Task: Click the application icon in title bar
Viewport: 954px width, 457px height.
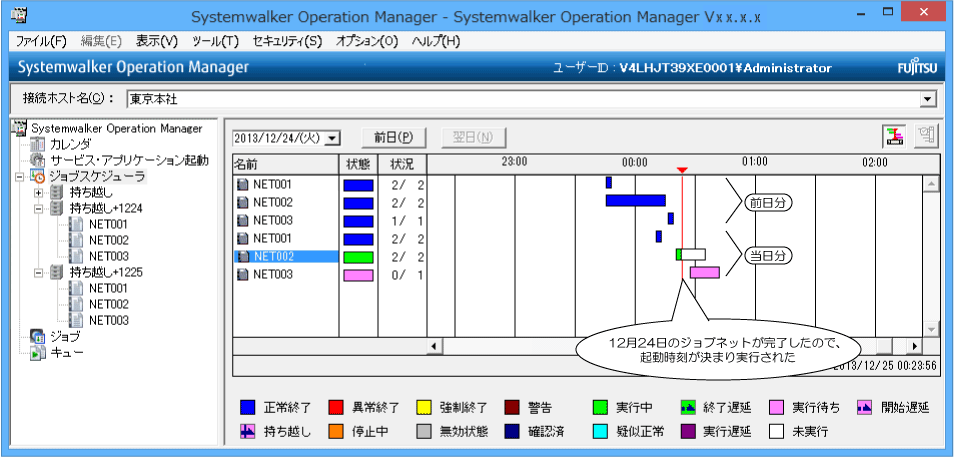Action: pyautogui.click(x=19, y=15)
